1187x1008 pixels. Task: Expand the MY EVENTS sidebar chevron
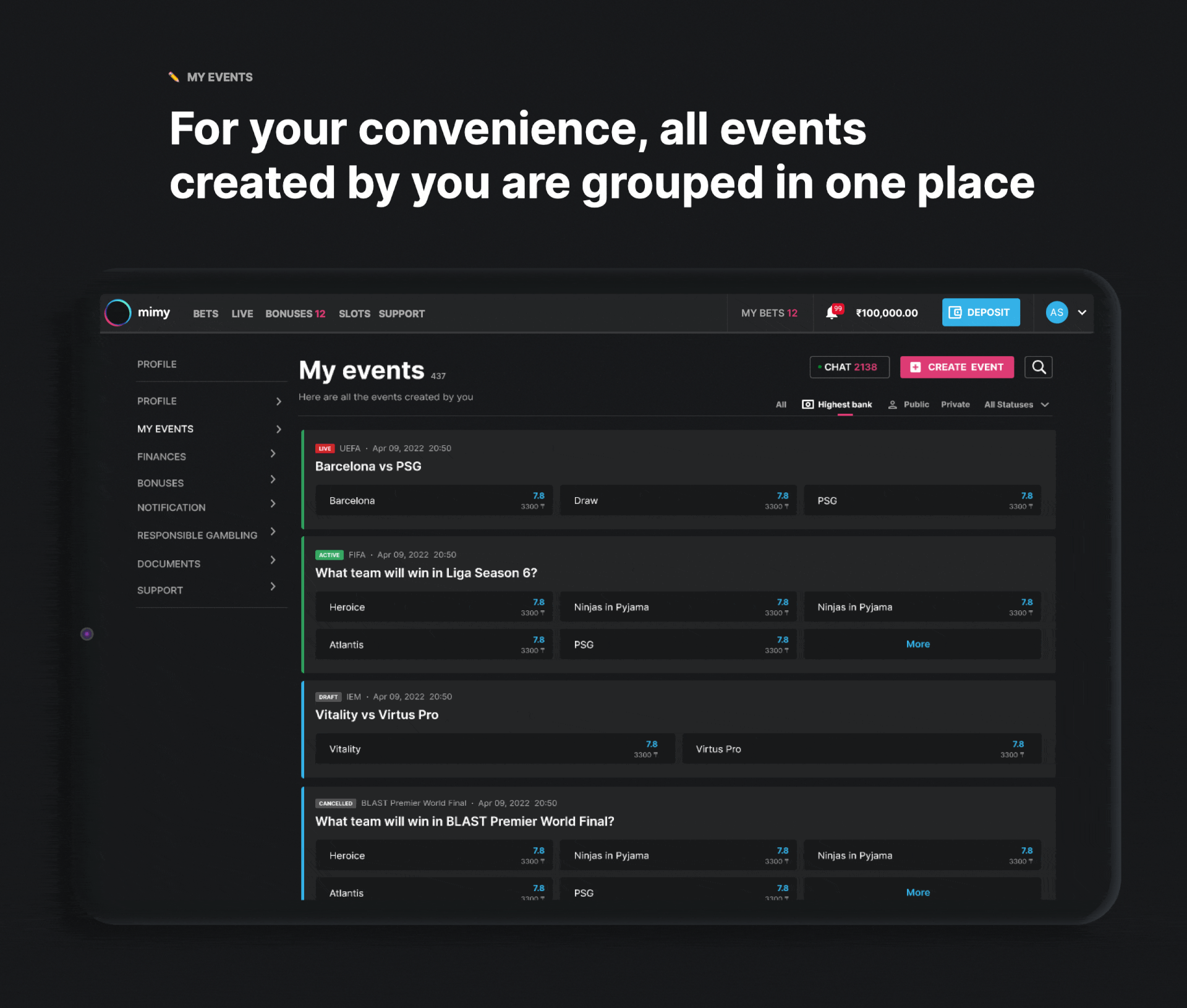(278, 429)
